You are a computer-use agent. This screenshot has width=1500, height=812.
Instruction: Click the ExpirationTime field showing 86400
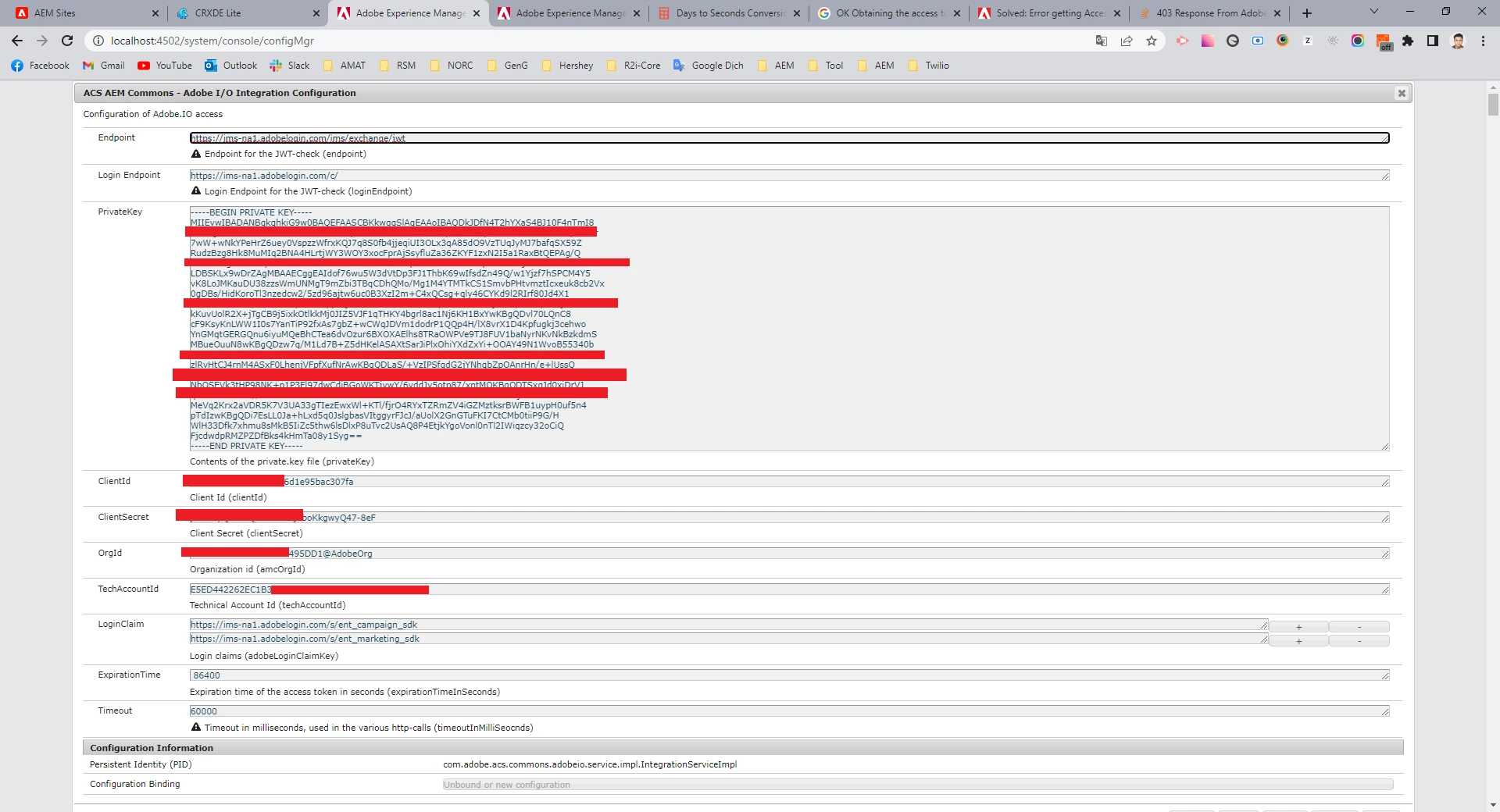[x=790, y=675]
